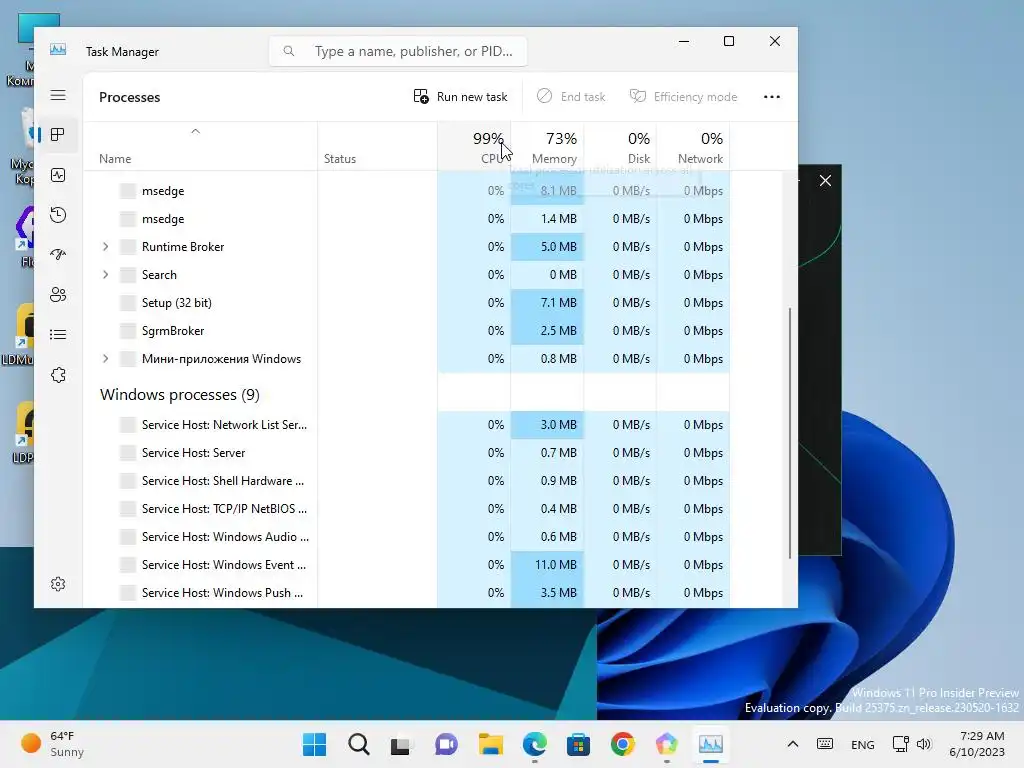Click the Task Manager taskbar icon
This screenshot has height=768, width=1024.
pyautogui.click(x=711, y=744)
